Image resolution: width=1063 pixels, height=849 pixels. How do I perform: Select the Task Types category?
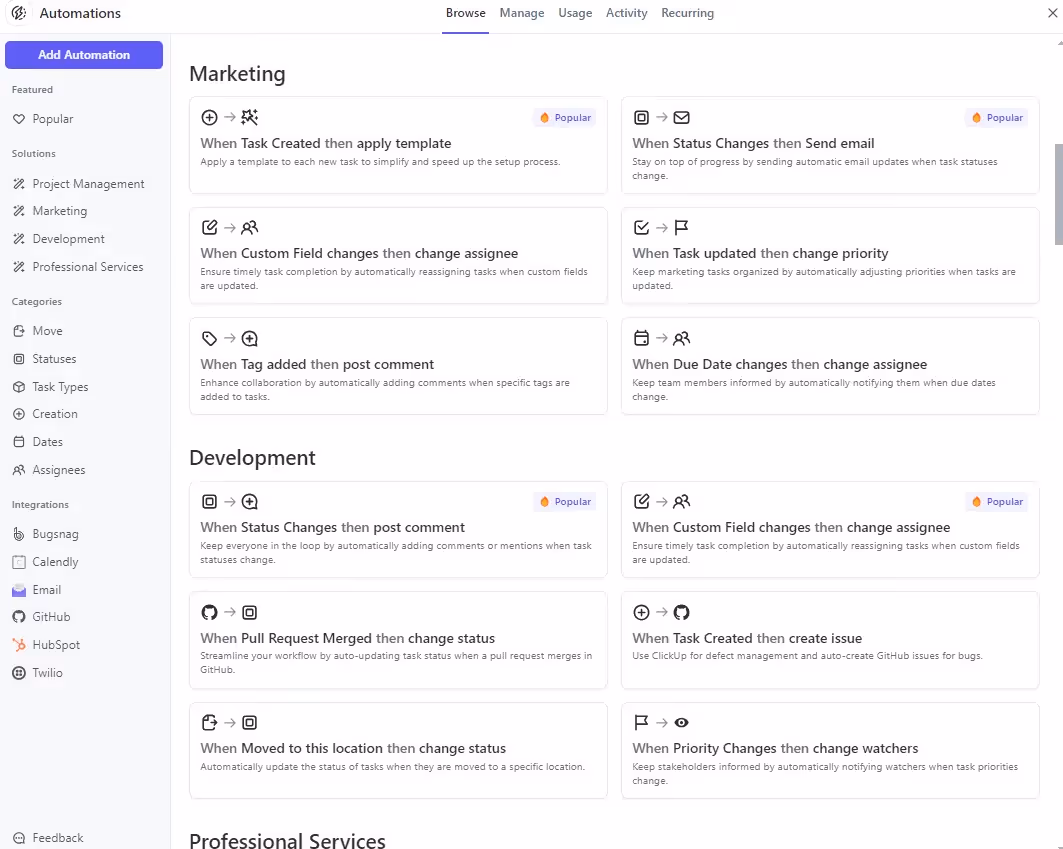tap(60, 387)
